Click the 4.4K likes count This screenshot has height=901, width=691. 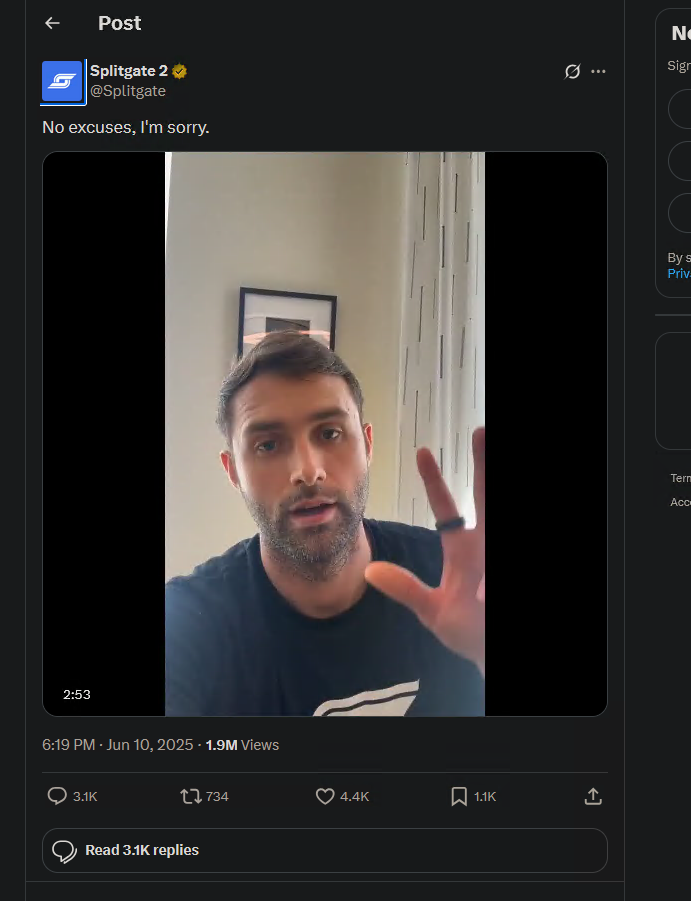coord(354,796)
